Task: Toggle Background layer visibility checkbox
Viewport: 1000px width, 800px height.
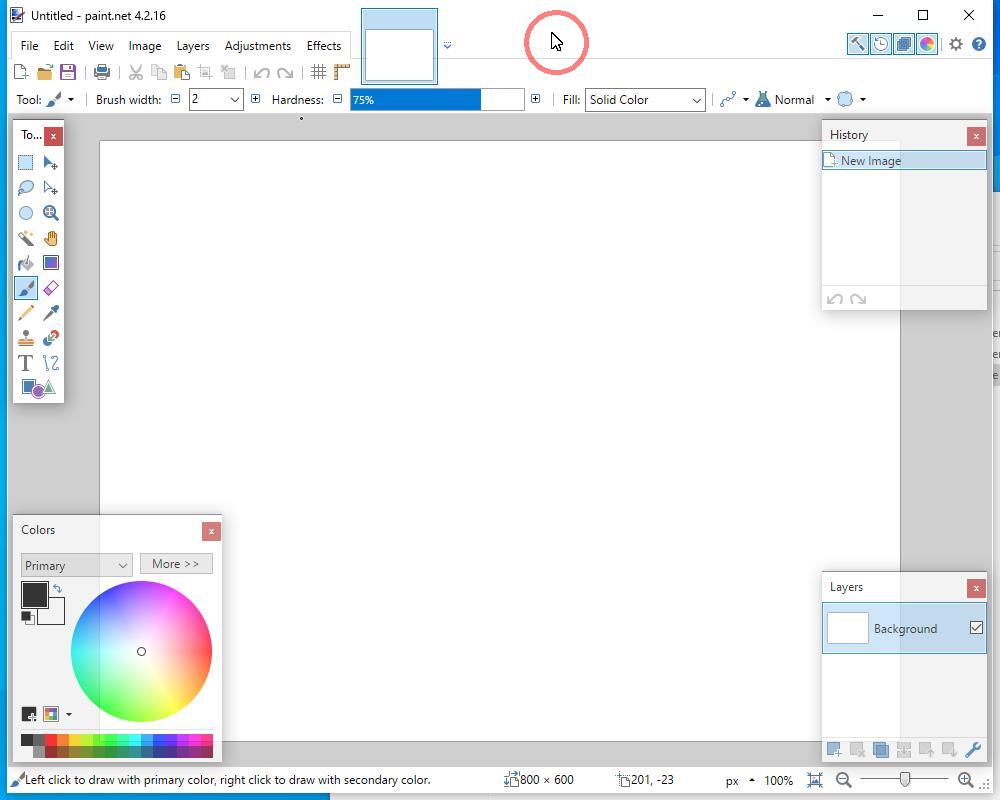Action: (976, 628)
